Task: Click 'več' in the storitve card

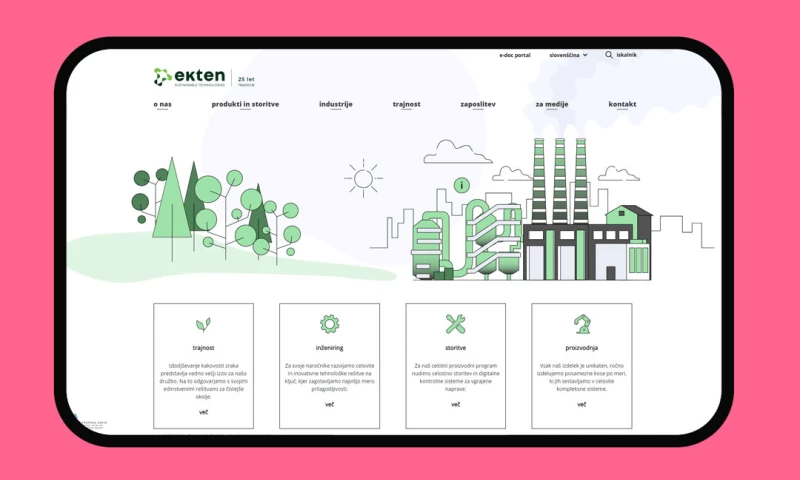Action: [x=456, y=405]
